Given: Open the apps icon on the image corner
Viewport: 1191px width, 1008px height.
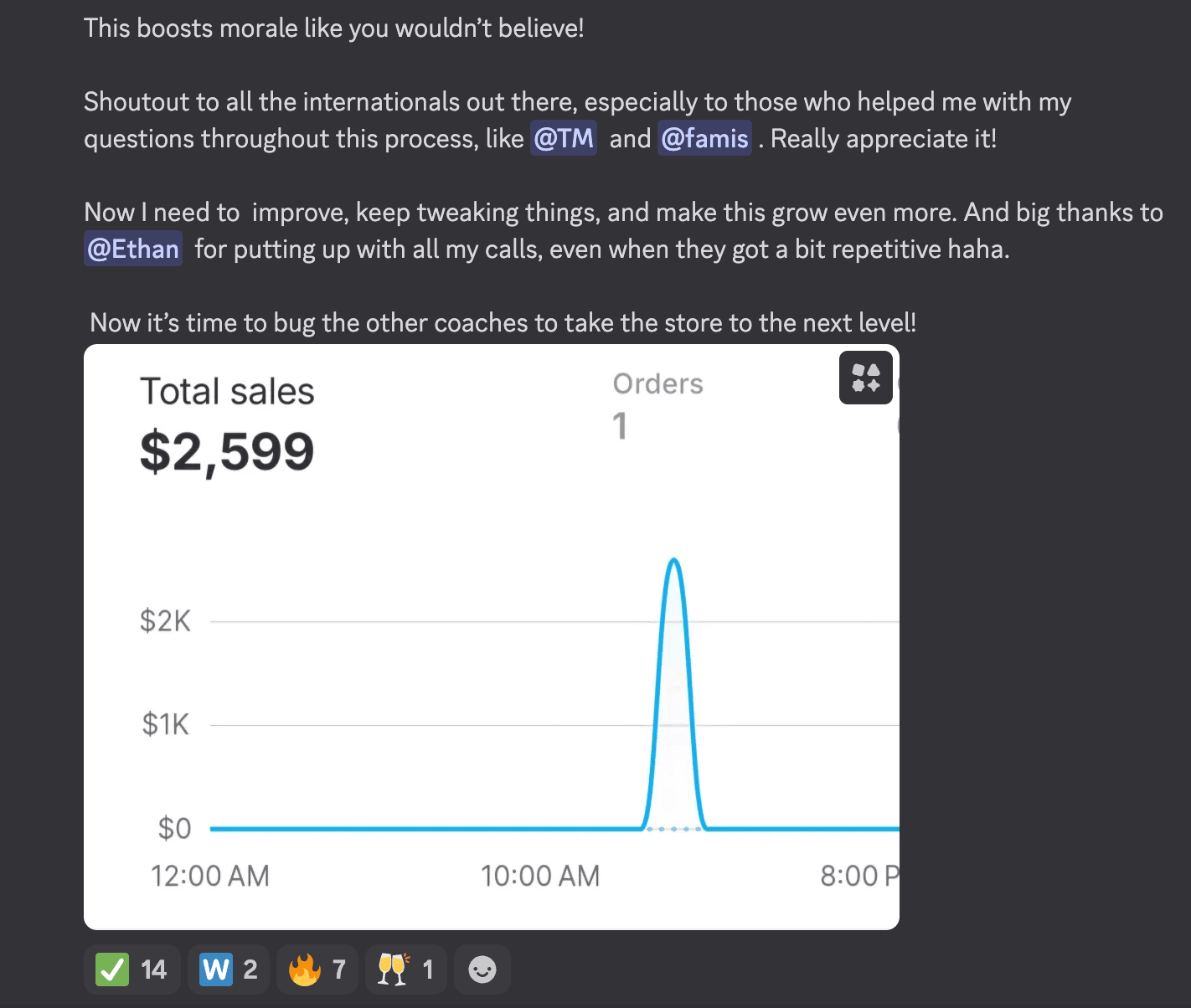Looking at the screenshot, I should (866, 378).
